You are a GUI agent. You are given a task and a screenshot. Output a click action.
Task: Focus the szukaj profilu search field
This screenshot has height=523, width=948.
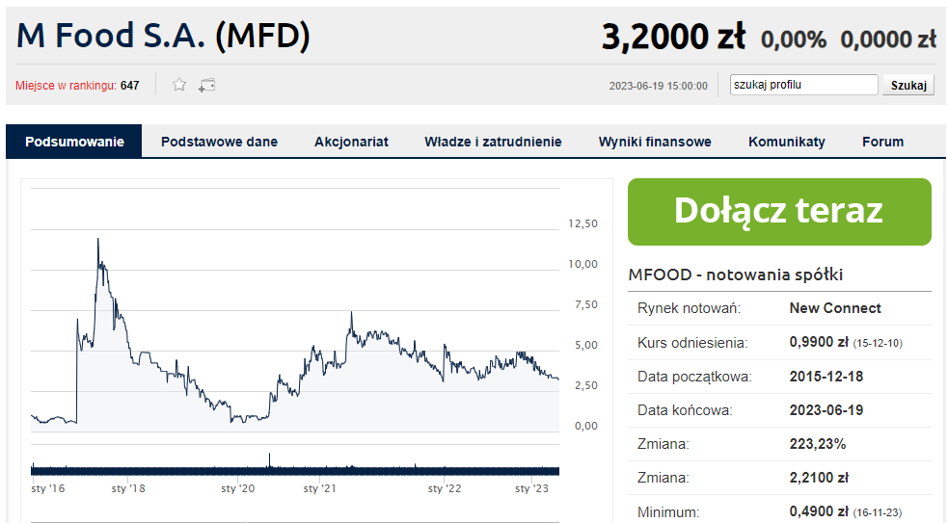tap(804, 85)
